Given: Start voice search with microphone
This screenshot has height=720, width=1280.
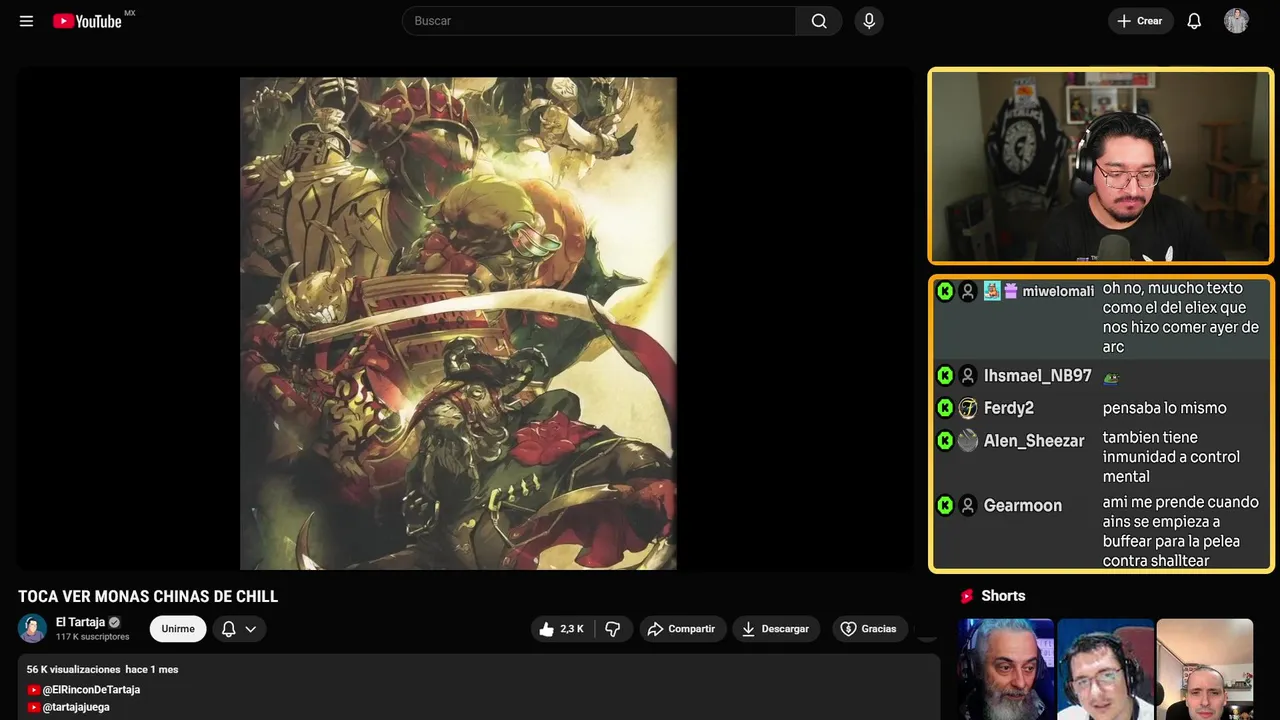Looking at the screenshot, I should [869, 21].
